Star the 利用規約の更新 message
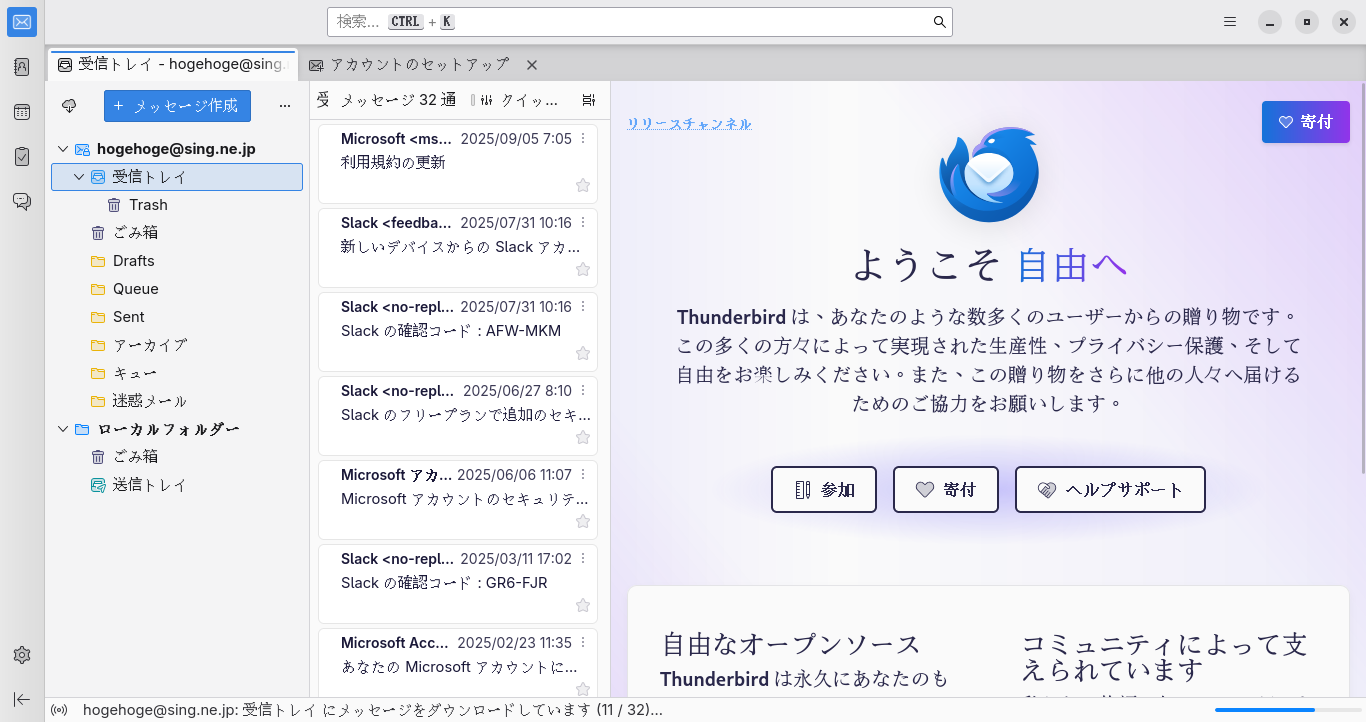The height and width of the screenshot is (722, 1366). point(583,185)
